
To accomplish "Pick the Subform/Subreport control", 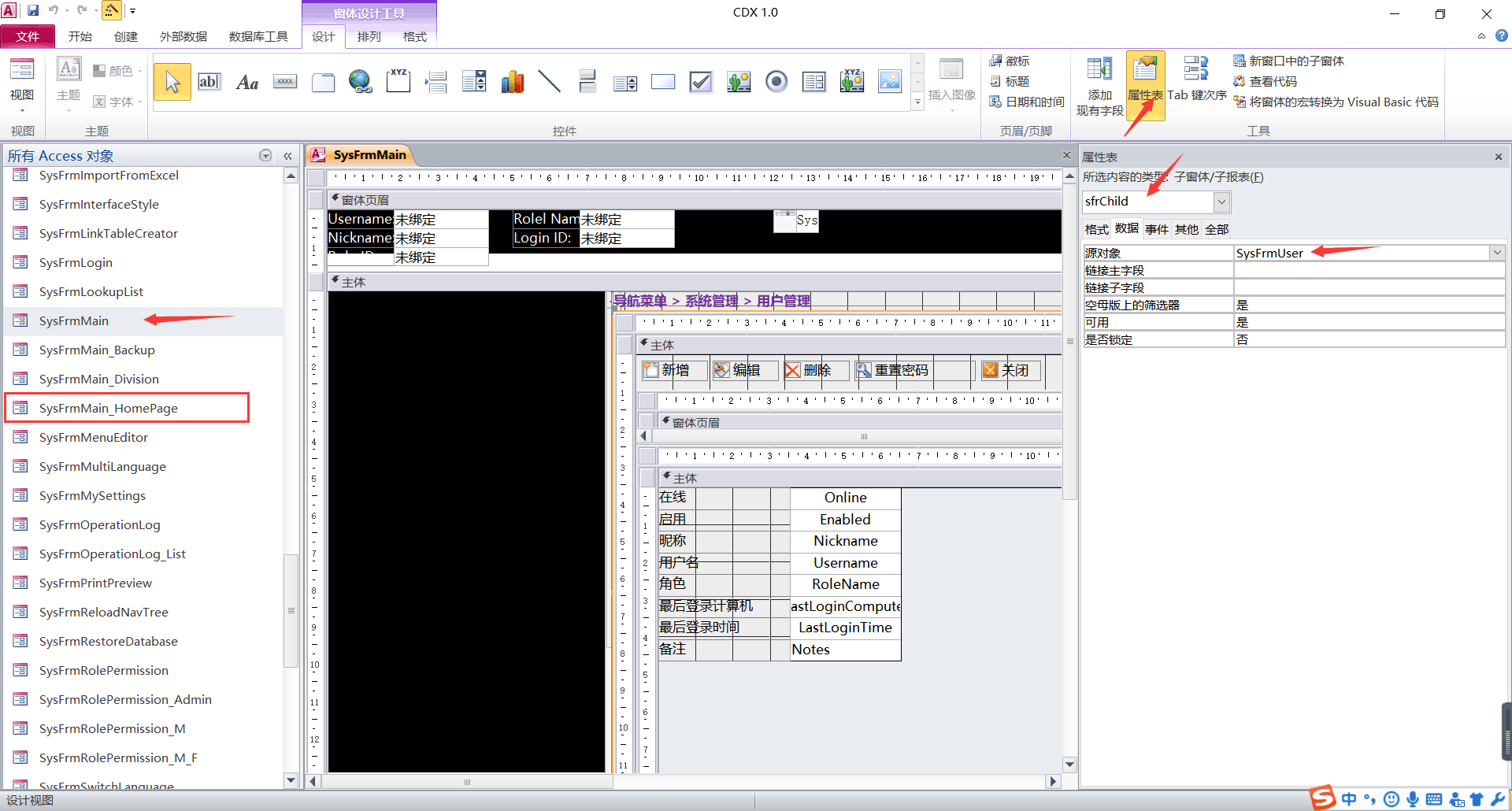I will click(814, 82).
